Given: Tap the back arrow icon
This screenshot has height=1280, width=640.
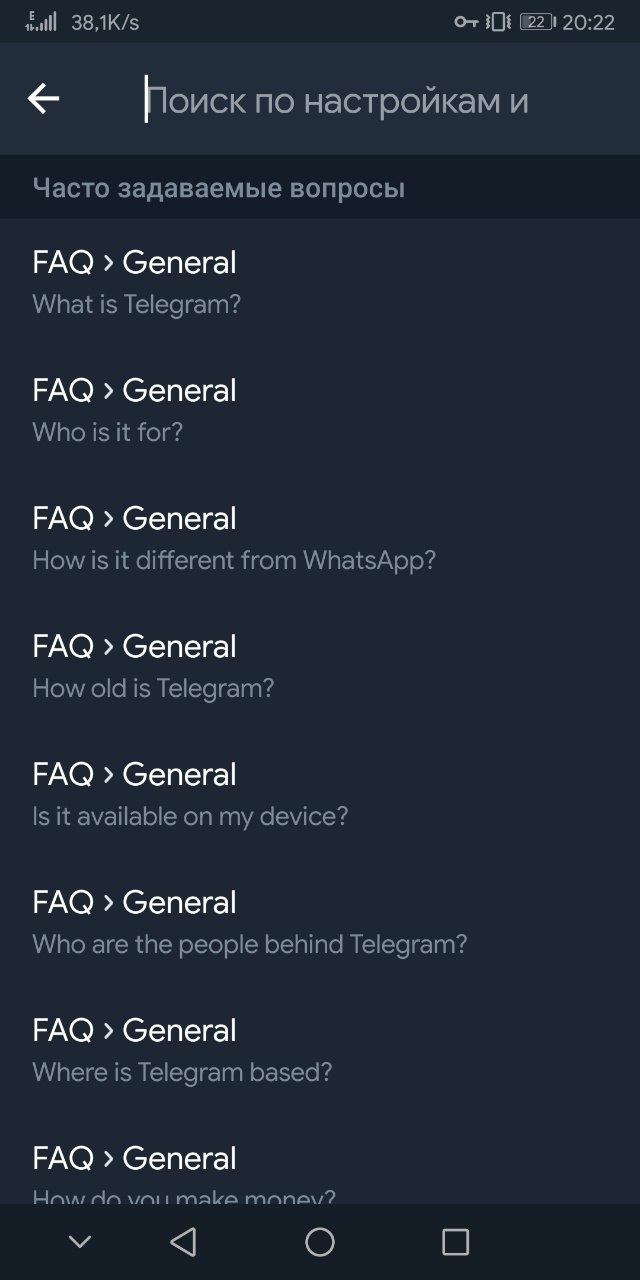Looking at the screenshot, I should point(43,99).
